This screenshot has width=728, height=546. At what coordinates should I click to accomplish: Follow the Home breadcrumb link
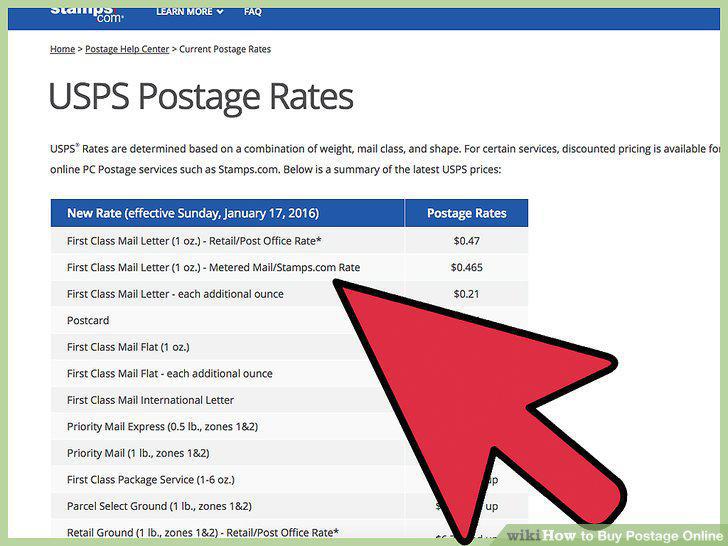62,49
